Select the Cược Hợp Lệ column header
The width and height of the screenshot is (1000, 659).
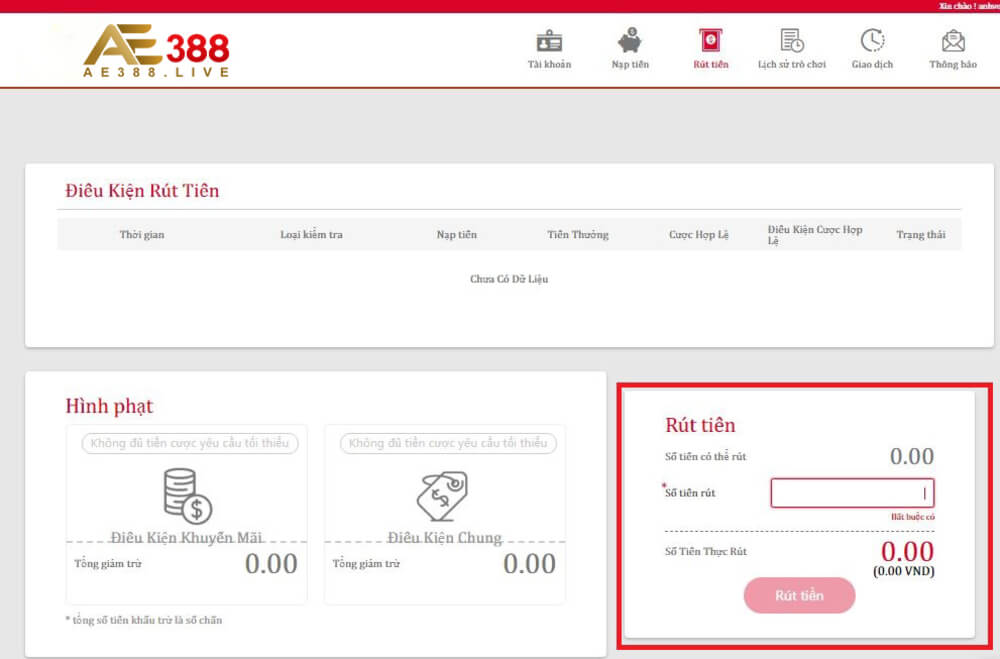pyautogui.click(x=699, y=235)
